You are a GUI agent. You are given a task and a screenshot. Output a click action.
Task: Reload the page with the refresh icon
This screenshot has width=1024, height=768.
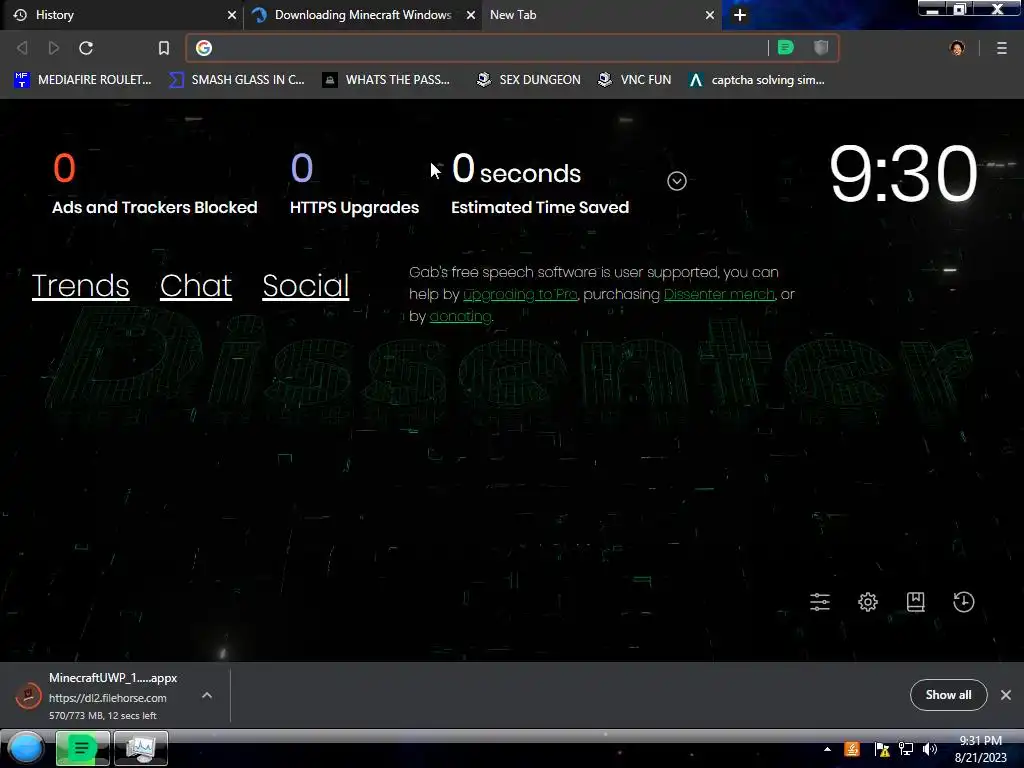click(86, 48)
